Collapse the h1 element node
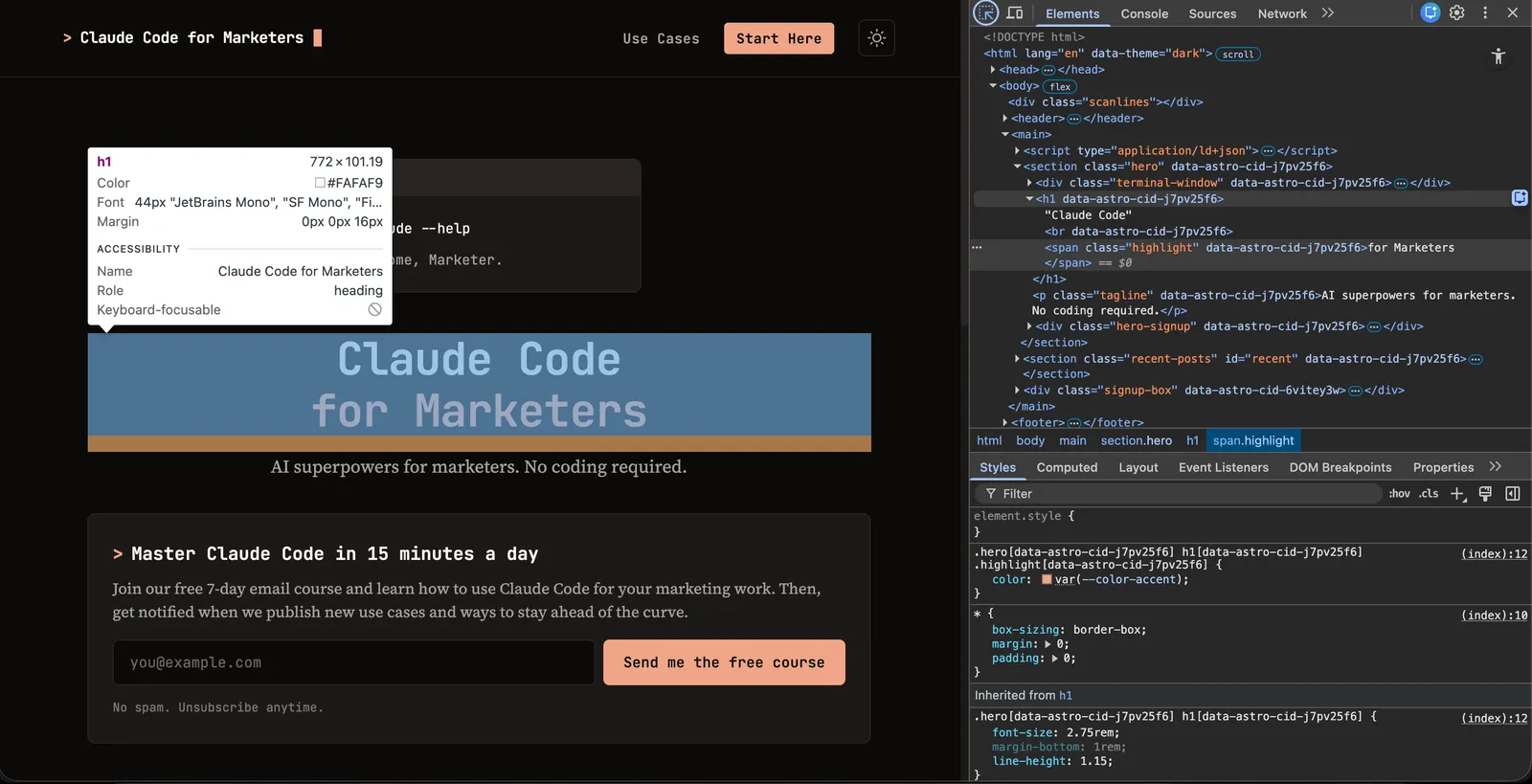The width and height of the screenshot is (1532, 784). coord(1029,199)
